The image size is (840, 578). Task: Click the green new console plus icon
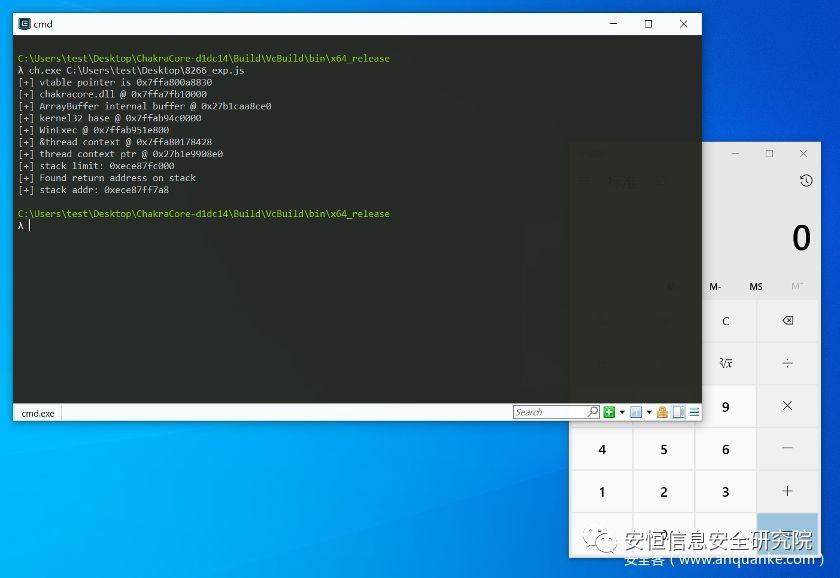click(x=608, y=412)
